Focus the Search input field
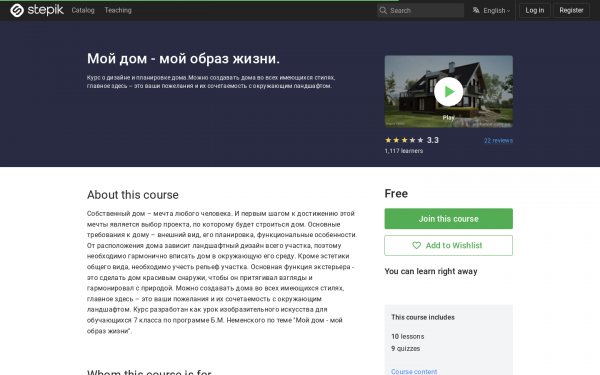 pyautogui.click(x=420, y=10)
